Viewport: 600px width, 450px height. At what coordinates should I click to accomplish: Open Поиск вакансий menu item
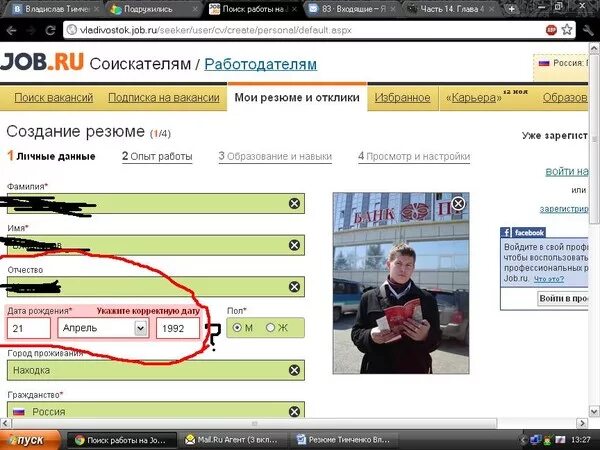point(54,98)
